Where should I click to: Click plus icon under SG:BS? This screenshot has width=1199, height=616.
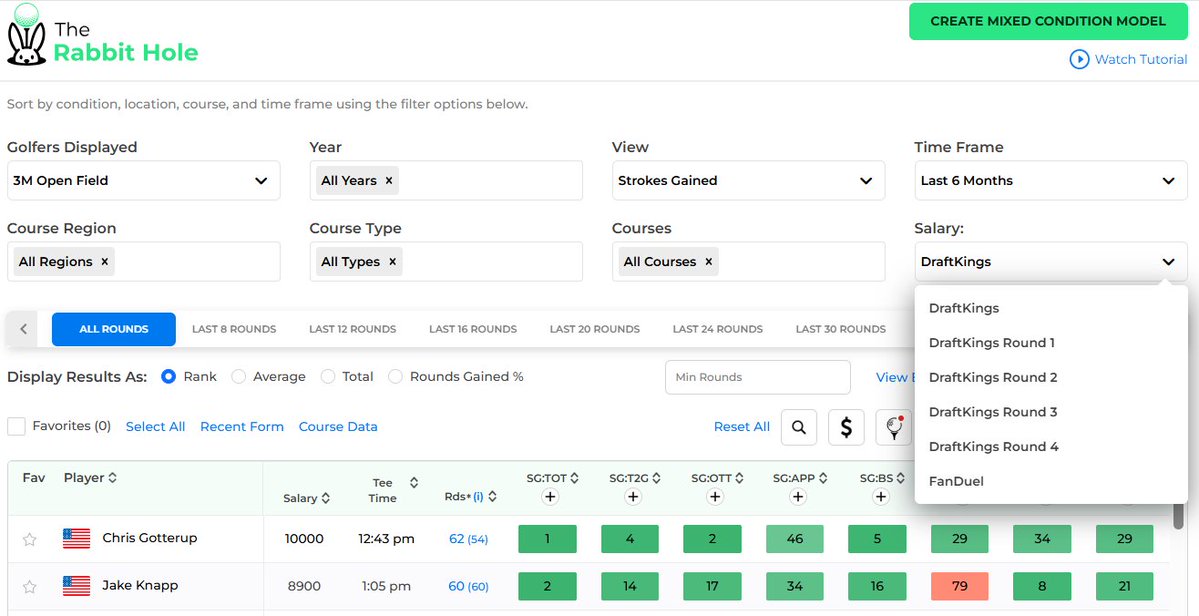[880, 497]
